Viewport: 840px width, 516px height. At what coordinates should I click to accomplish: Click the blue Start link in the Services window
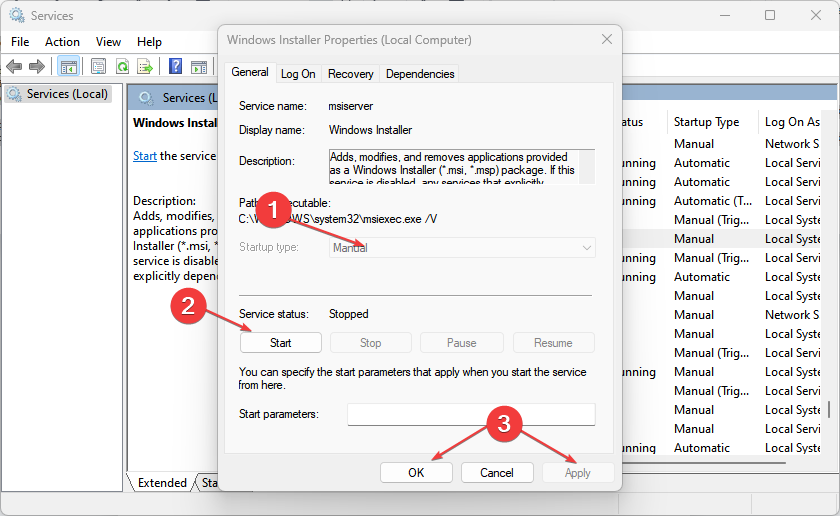(x=145, y=156)
